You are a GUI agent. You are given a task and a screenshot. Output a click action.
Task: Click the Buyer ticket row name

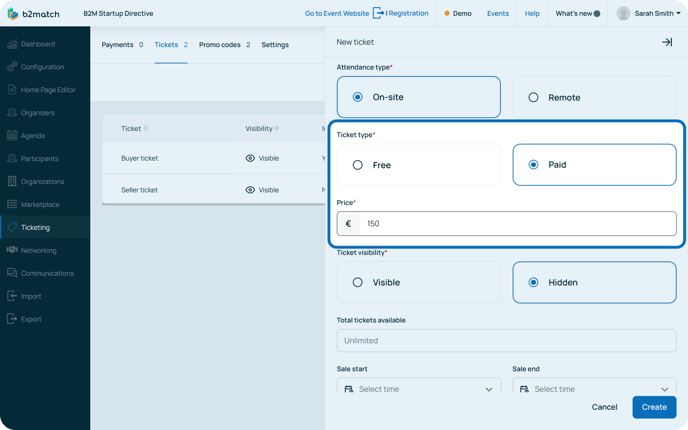[140, 158]
